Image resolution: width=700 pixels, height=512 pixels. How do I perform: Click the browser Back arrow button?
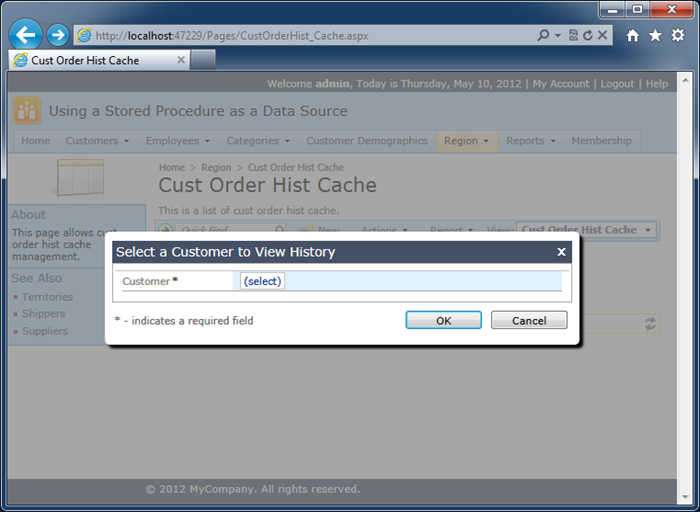26,35
